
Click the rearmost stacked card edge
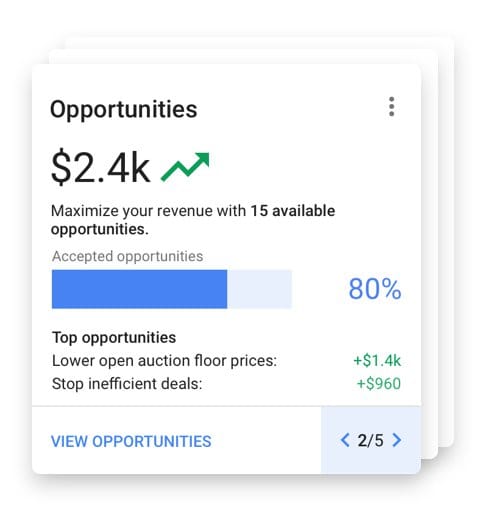pyautogui.click(x=446, y=240)
